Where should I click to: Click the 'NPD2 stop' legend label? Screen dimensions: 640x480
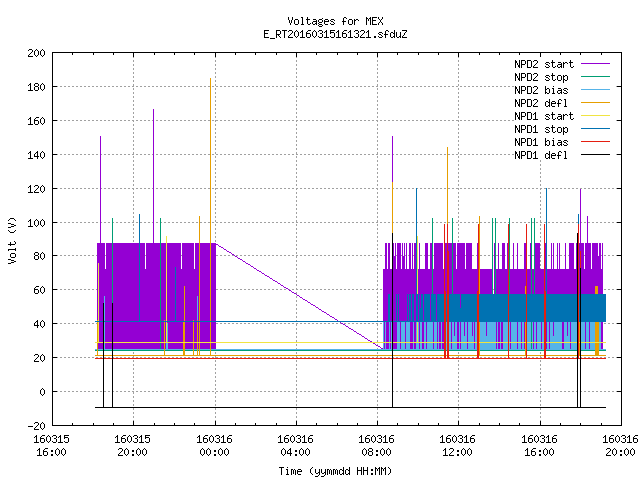[541, 77]
